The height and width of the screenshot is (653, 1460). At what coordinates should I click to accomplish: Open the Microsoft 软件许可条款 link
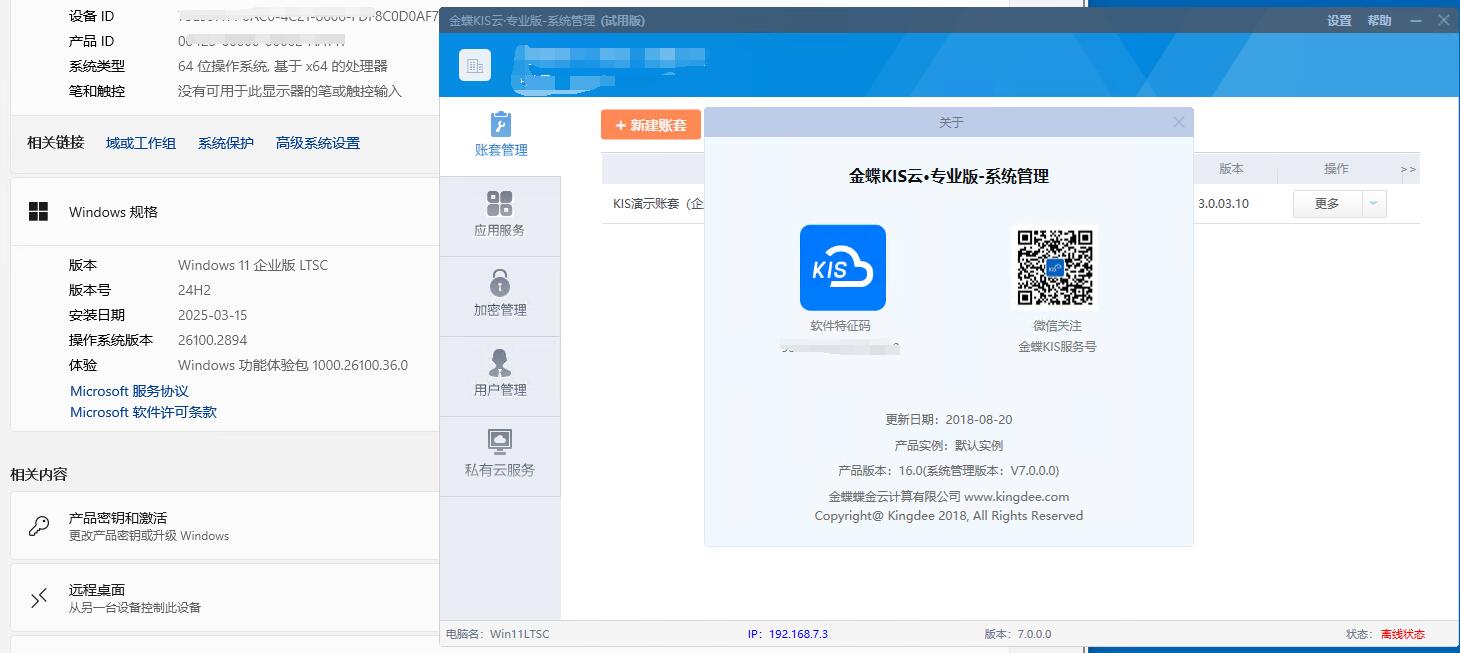point(143,412)
